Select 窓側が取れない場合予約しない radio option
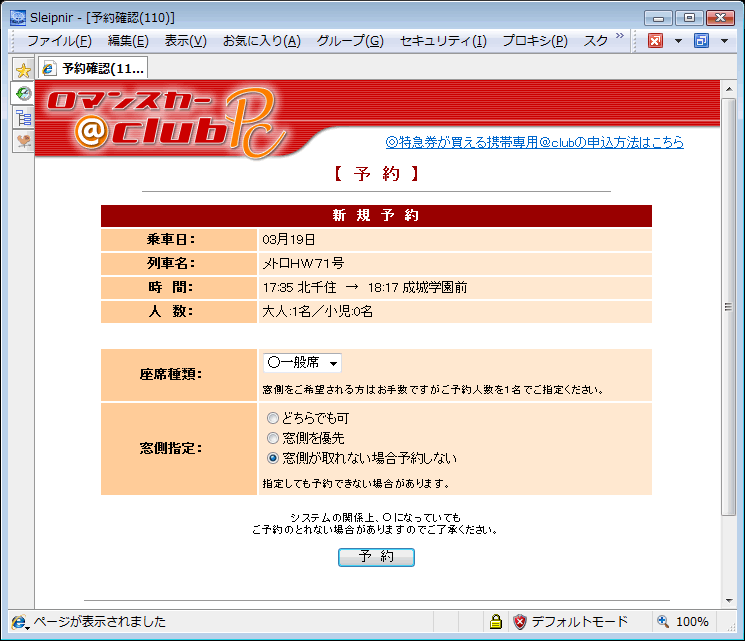745x641 pixels. click(273, 458)
